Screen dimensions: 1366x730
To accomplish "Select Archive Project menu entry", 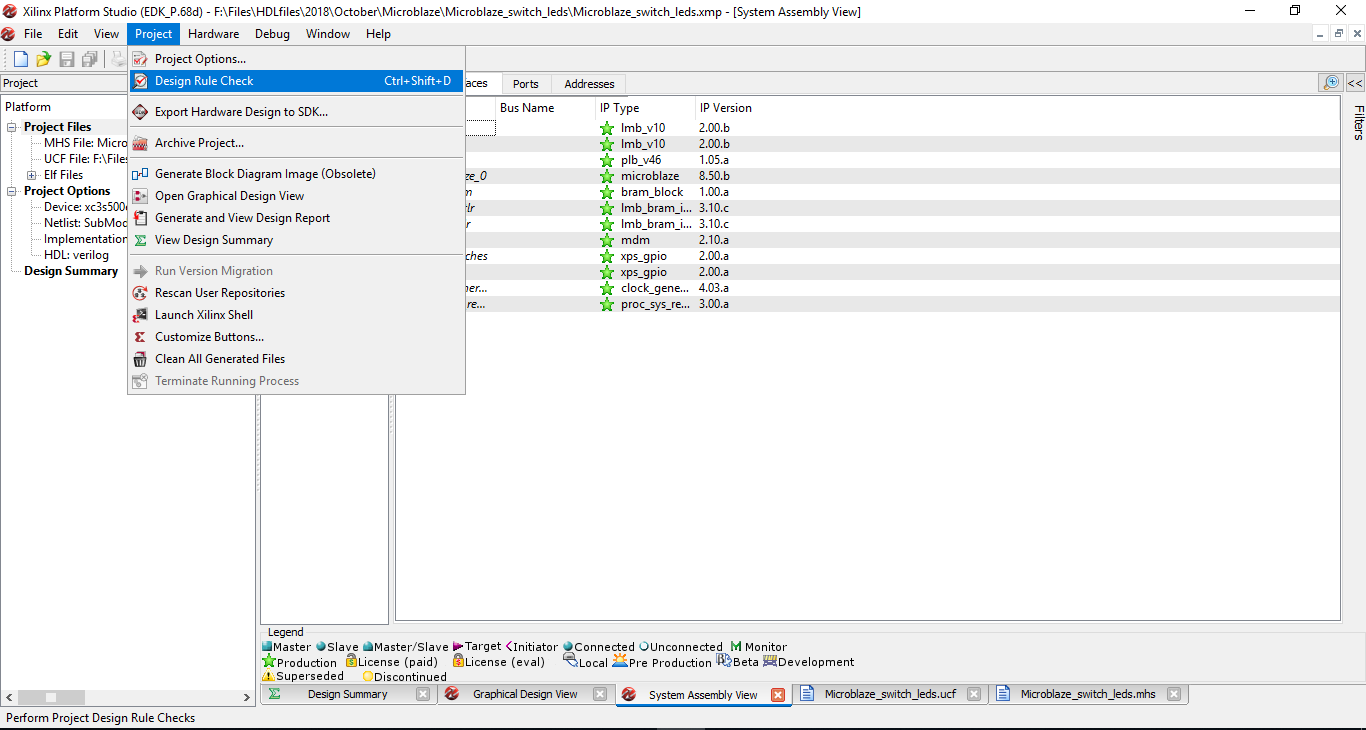I will [296, 143].
